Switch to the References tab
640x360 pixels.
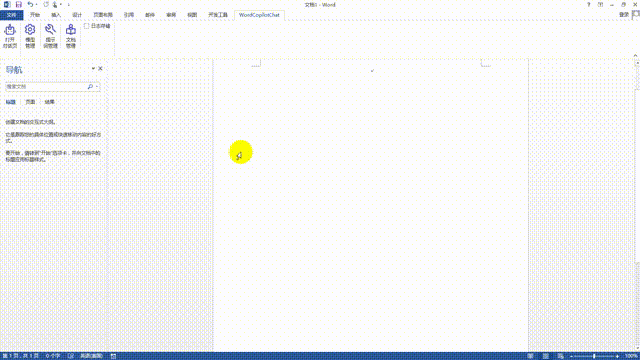tap(129, 15)
